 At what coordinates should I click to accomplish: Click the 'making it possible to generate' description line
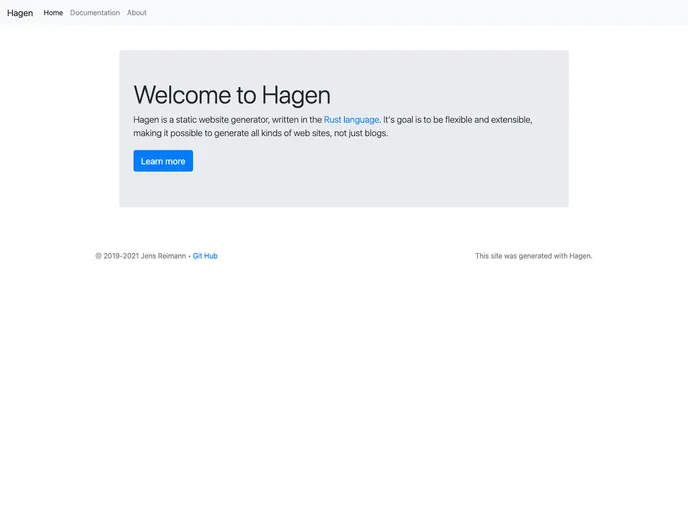tap(261, 133)
